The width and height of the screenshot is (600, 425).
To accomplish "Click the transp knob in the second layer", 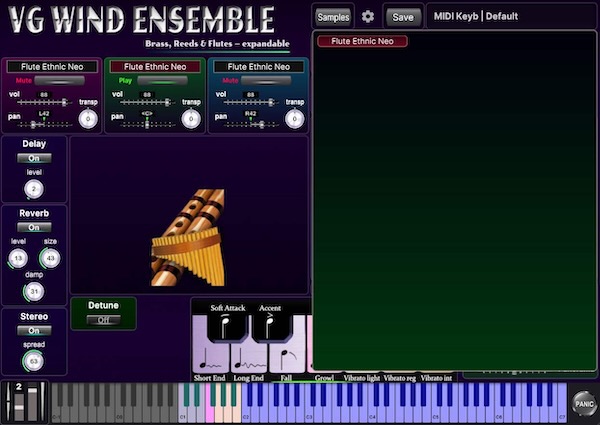I will click(x=191, y=119).
